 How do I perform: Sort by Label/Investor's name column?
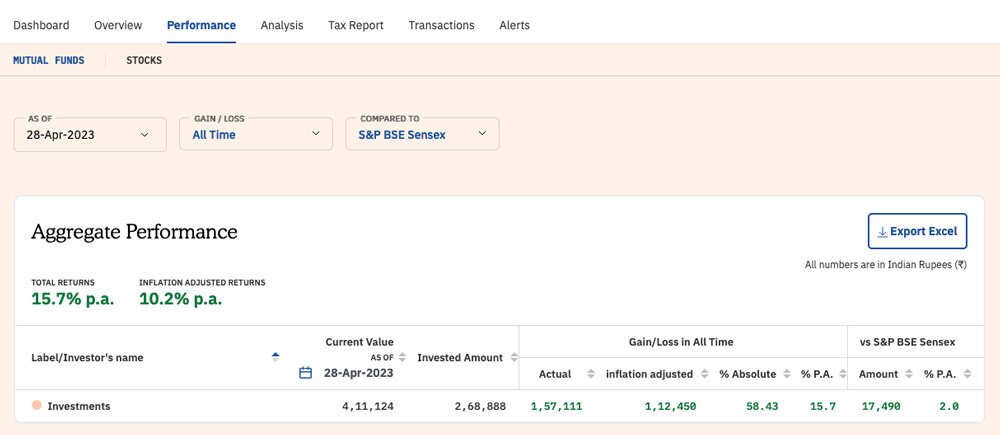click(275, 357)
